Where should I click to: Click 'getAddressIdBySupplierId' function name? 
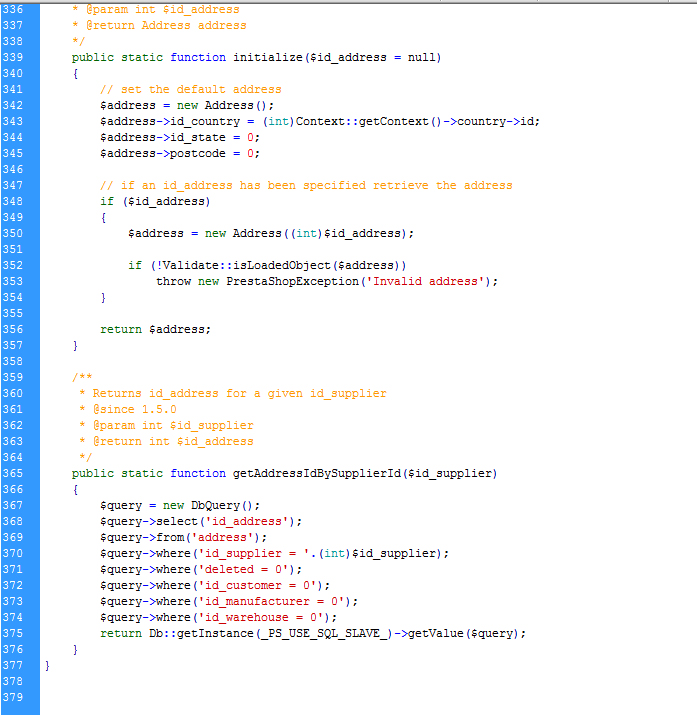[317, 473]
